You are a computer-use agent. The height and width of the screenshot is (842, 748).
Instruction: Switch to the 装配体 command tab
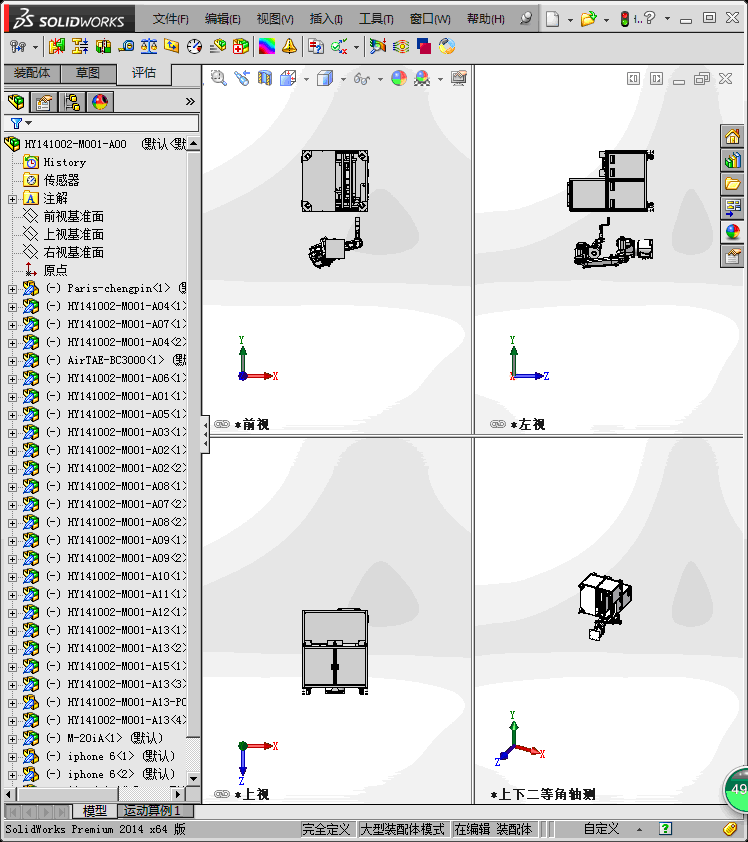(32, 73)
